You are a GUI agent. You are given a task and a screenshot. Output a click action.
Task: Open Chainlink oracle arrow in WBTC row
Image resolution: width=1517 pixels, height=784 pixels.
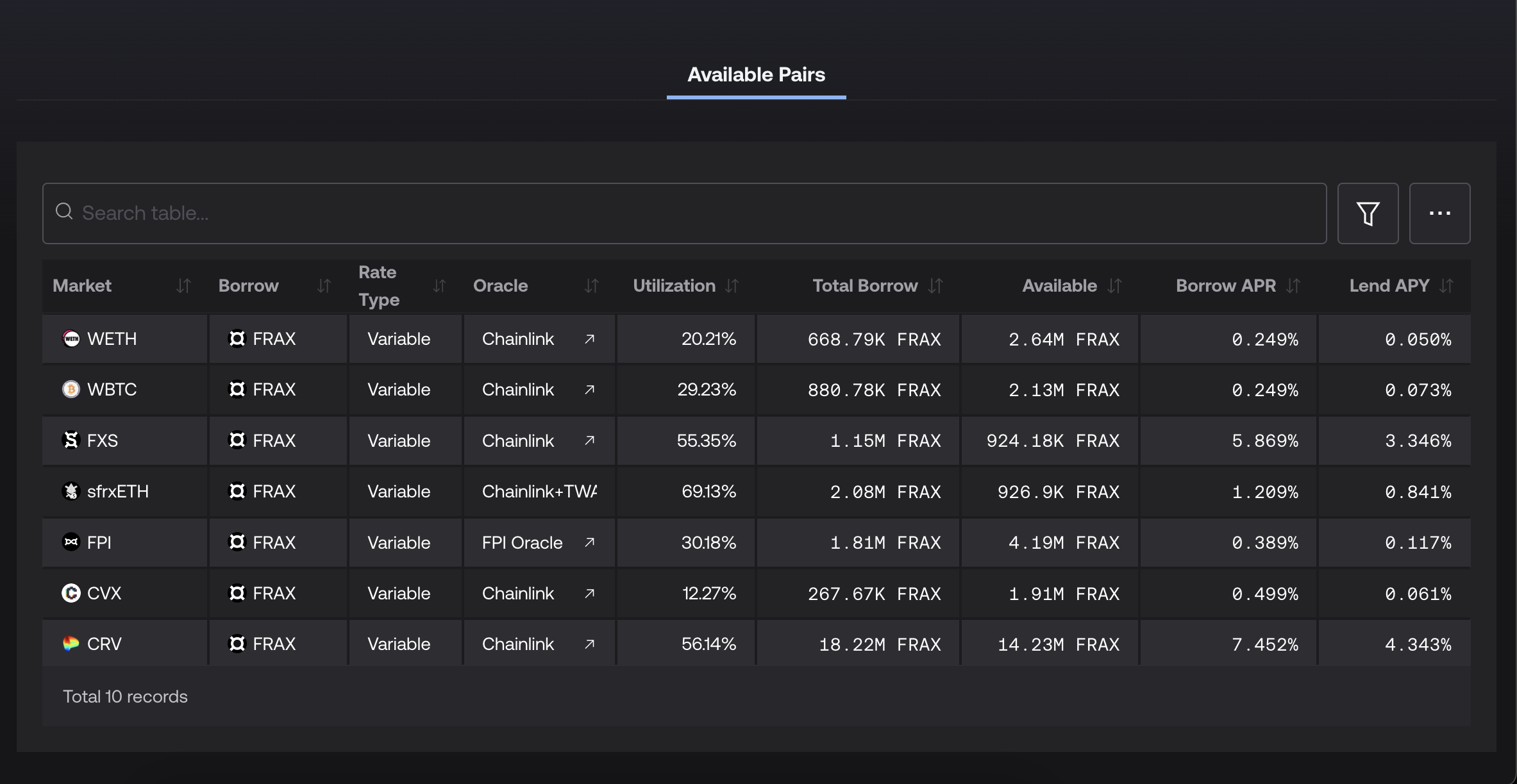pyautogui.click(x=590, y=389)
